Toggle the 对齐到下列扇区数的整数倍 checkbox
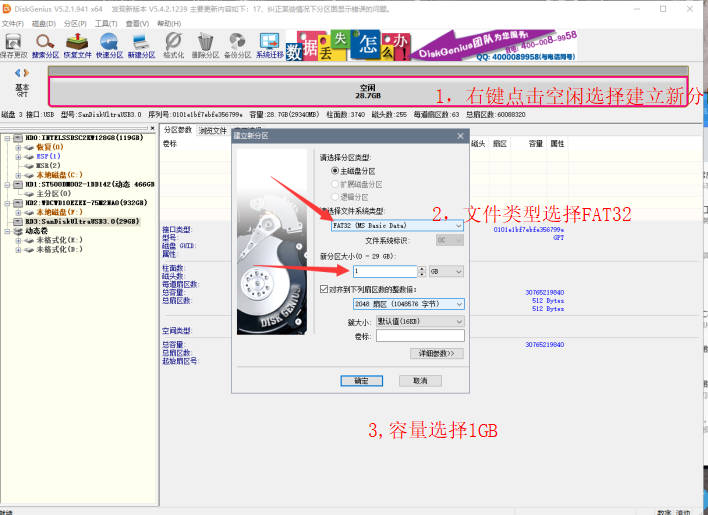The image size is (708, 515). click(324, 289)
